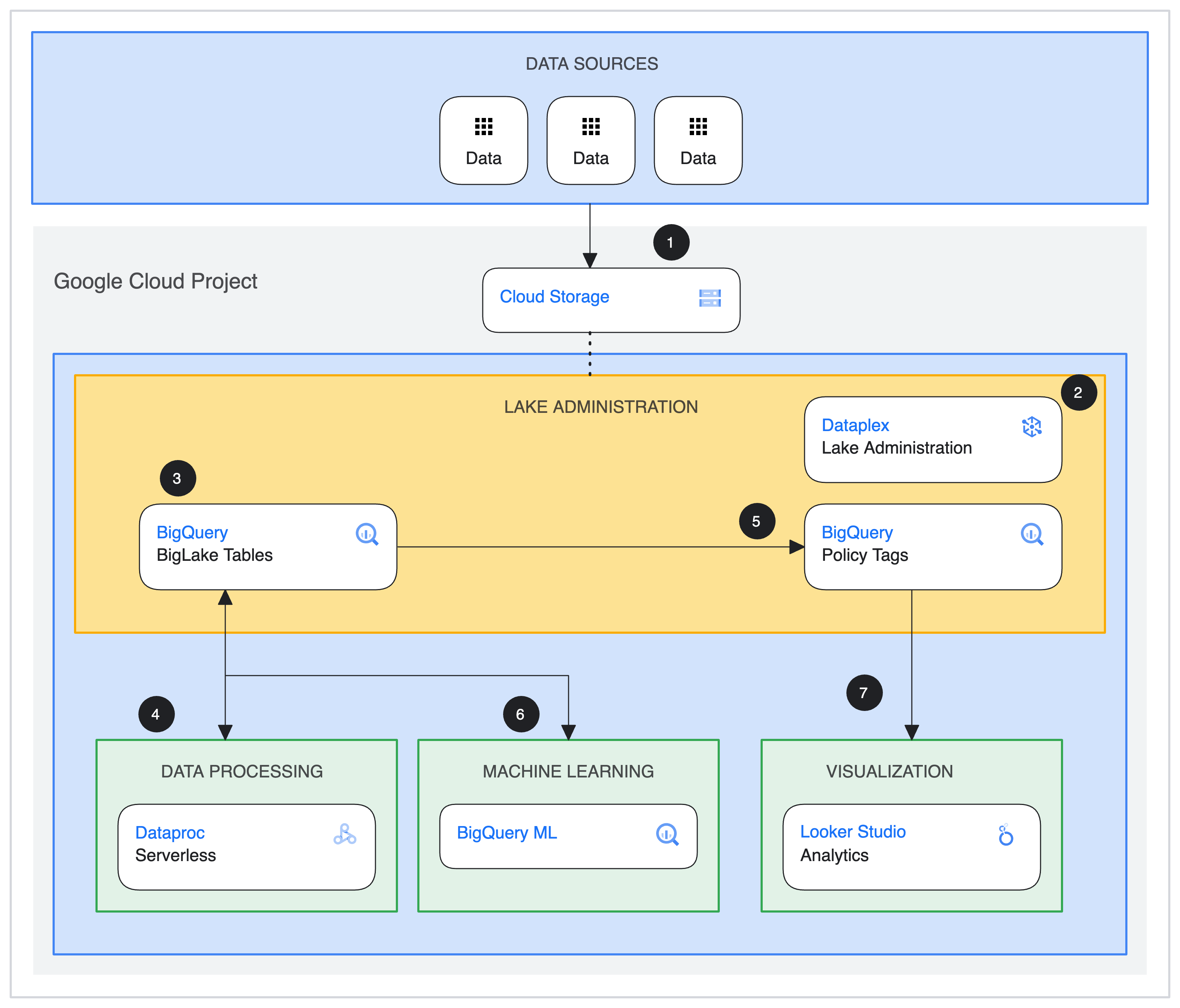1180x1008 pixels.
Task: Click the MACHINE LEARNING heading
Action: (x=568, y=771)
